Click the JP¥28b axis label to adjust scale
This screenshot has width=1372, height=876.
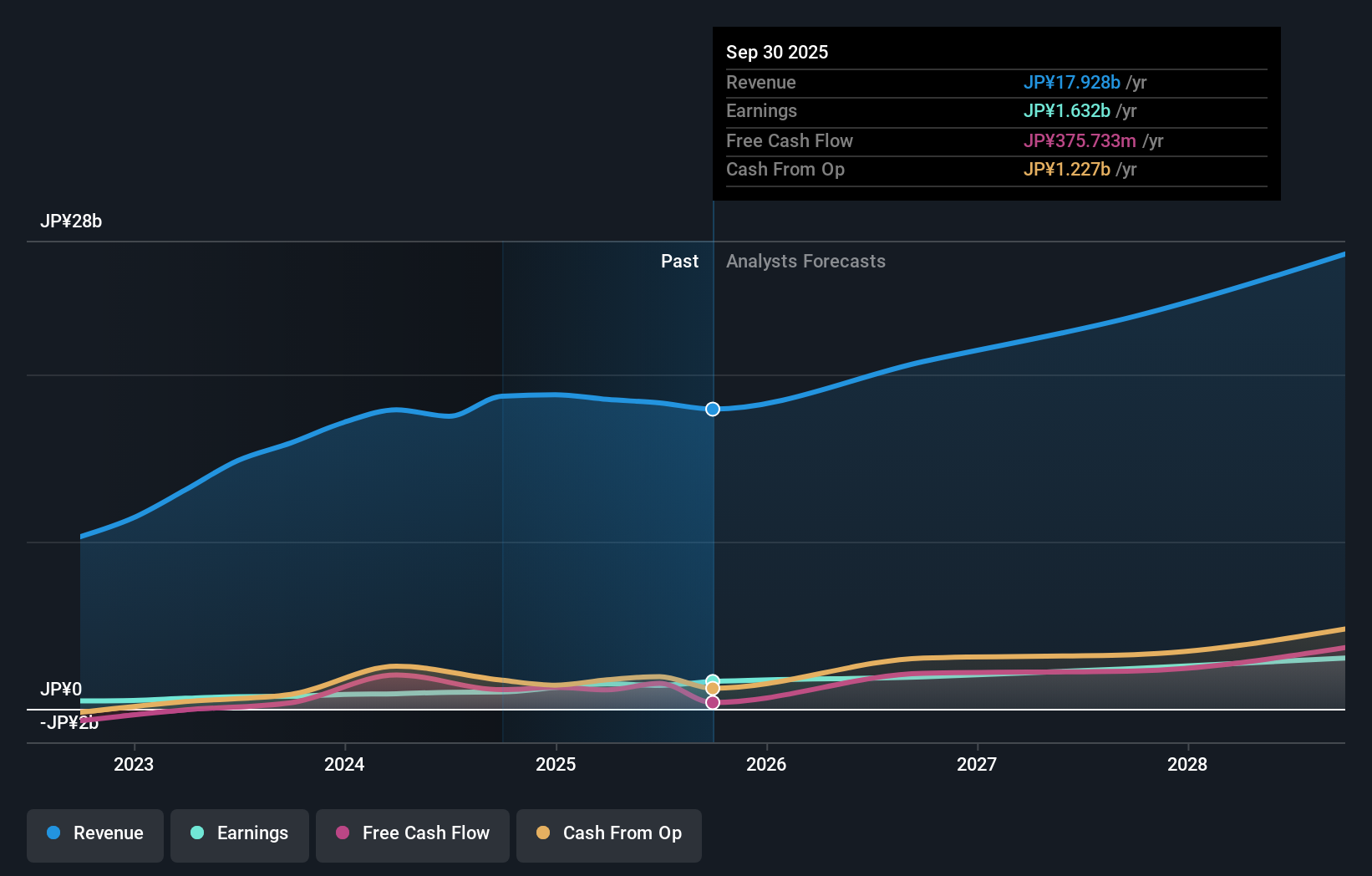72,222
